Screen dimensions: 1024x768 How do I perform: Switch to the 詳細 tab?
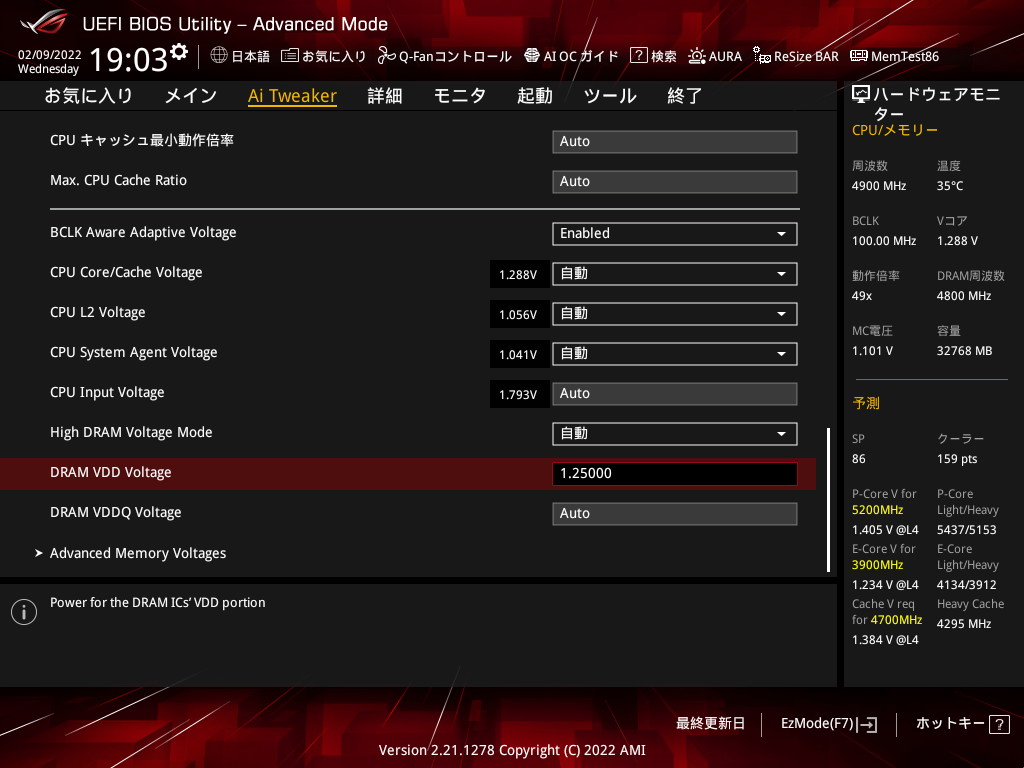click(385, 96)
